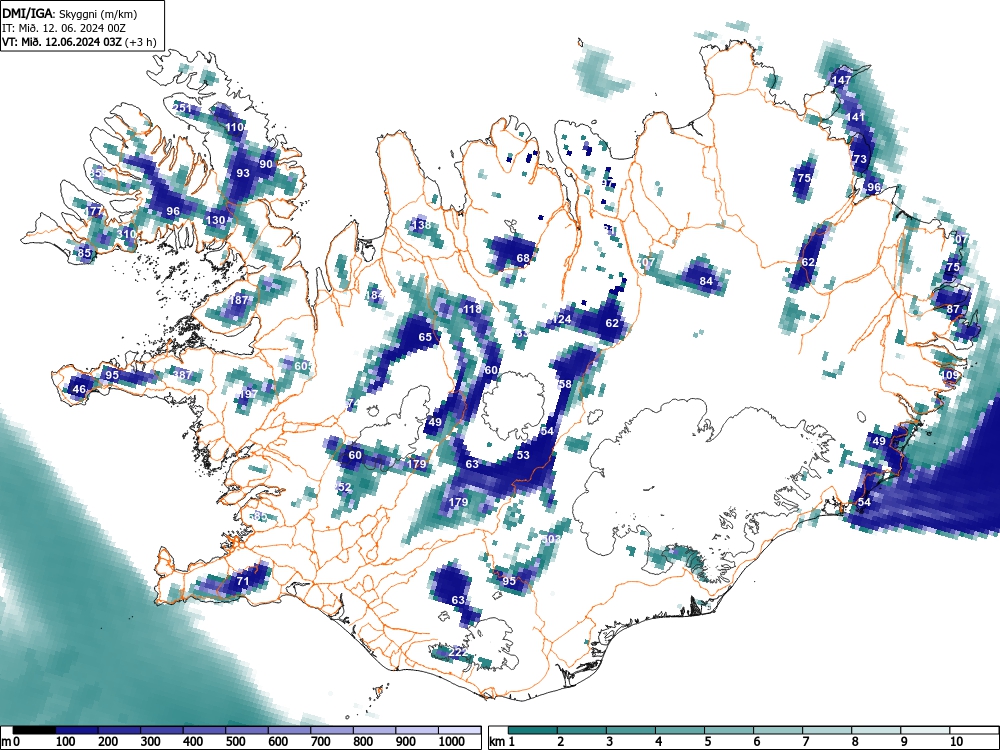Pick the dark blue swatch between 100 and 200
1000x750 pixels.
click(77, 730)
